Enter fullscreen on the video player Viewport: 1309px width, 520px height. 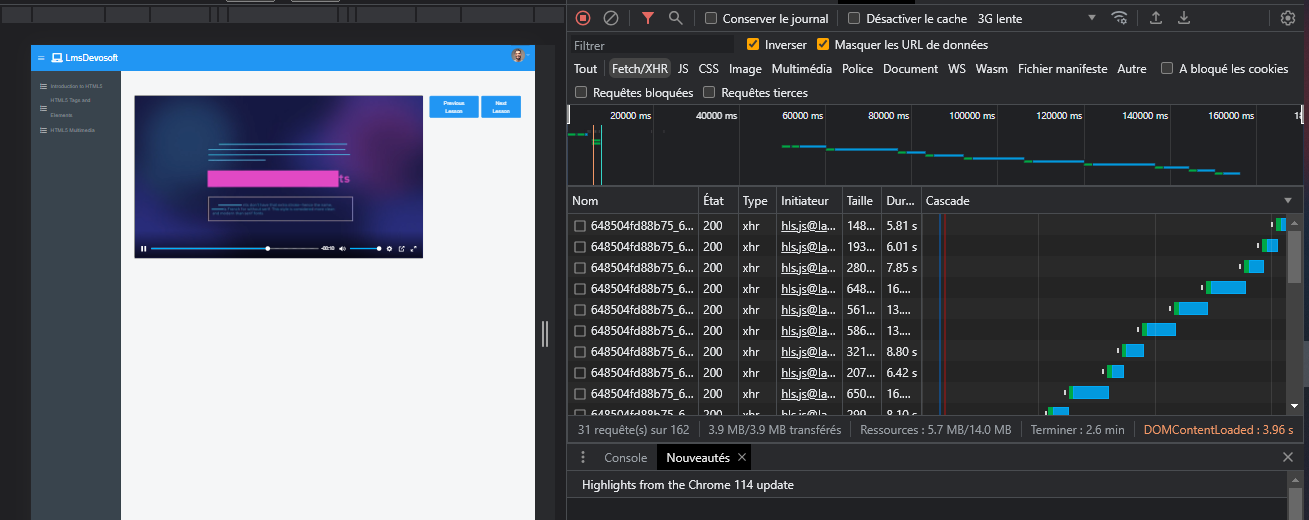click(414, 248)
